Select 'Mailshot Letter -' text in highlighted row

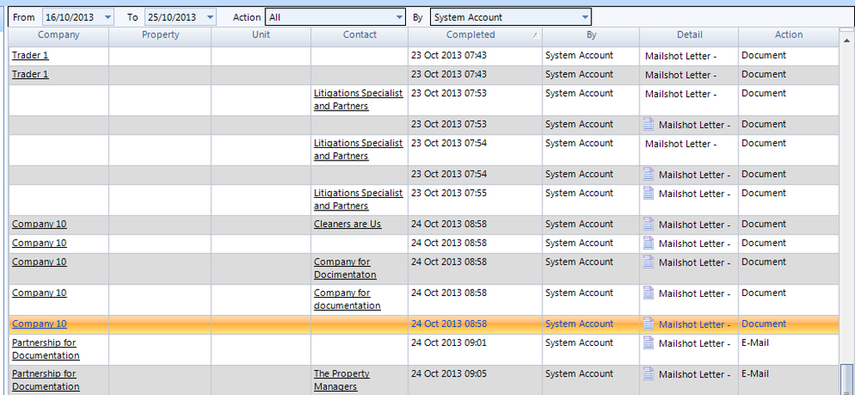[694, 325]
